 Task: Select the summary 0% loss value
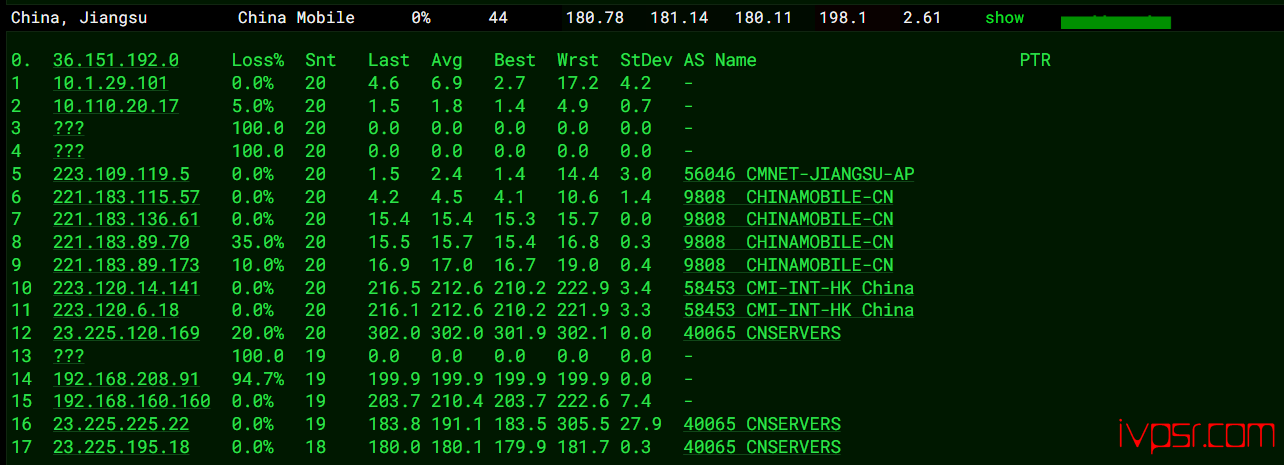[421, 18]
